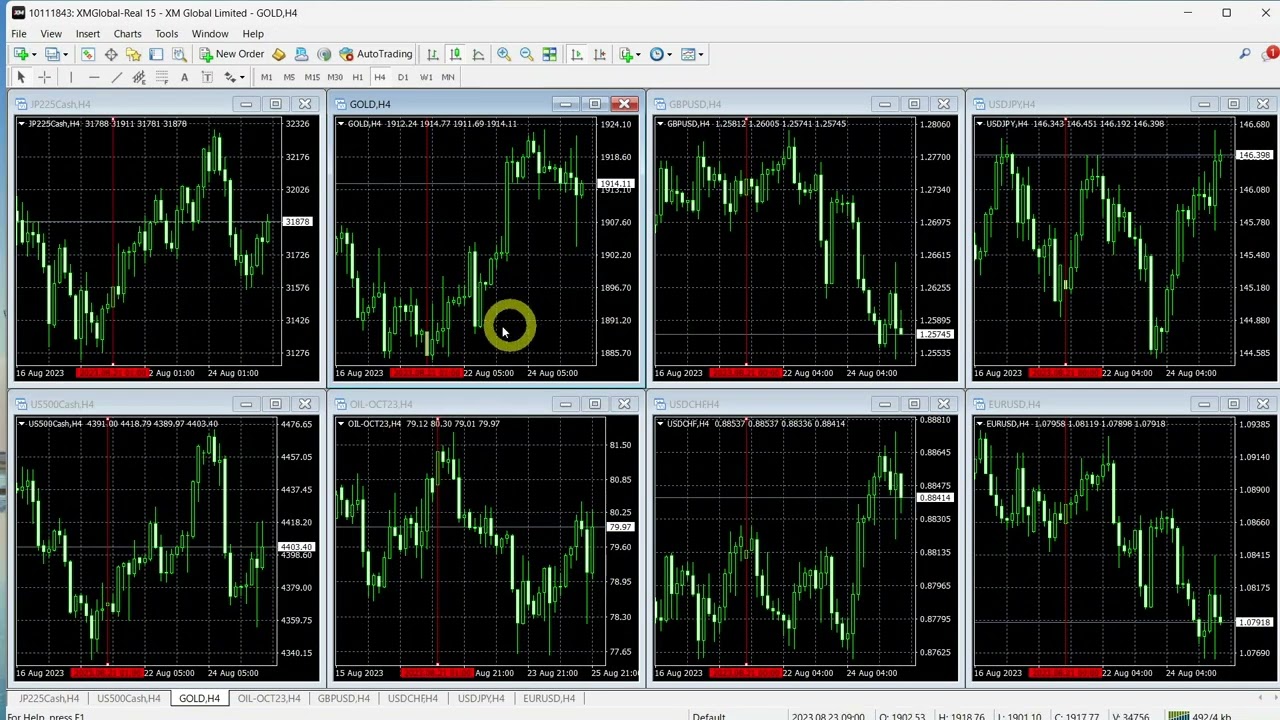Tile the chart windows
The width and height of the screenshot is (1280, 720).
pyautogui.click(x=549, y=54)
